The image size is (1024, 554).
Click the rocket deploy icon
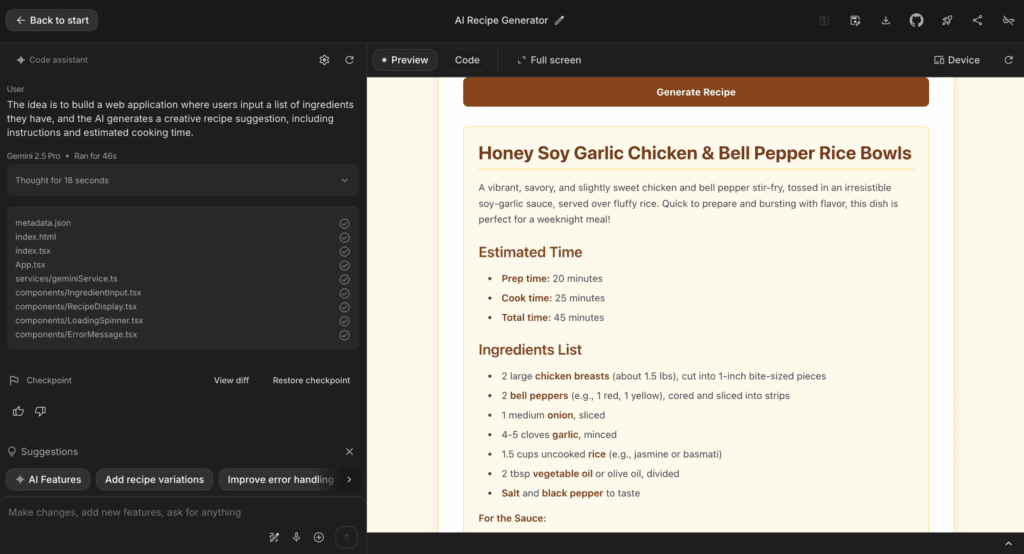tap(947, 20)
